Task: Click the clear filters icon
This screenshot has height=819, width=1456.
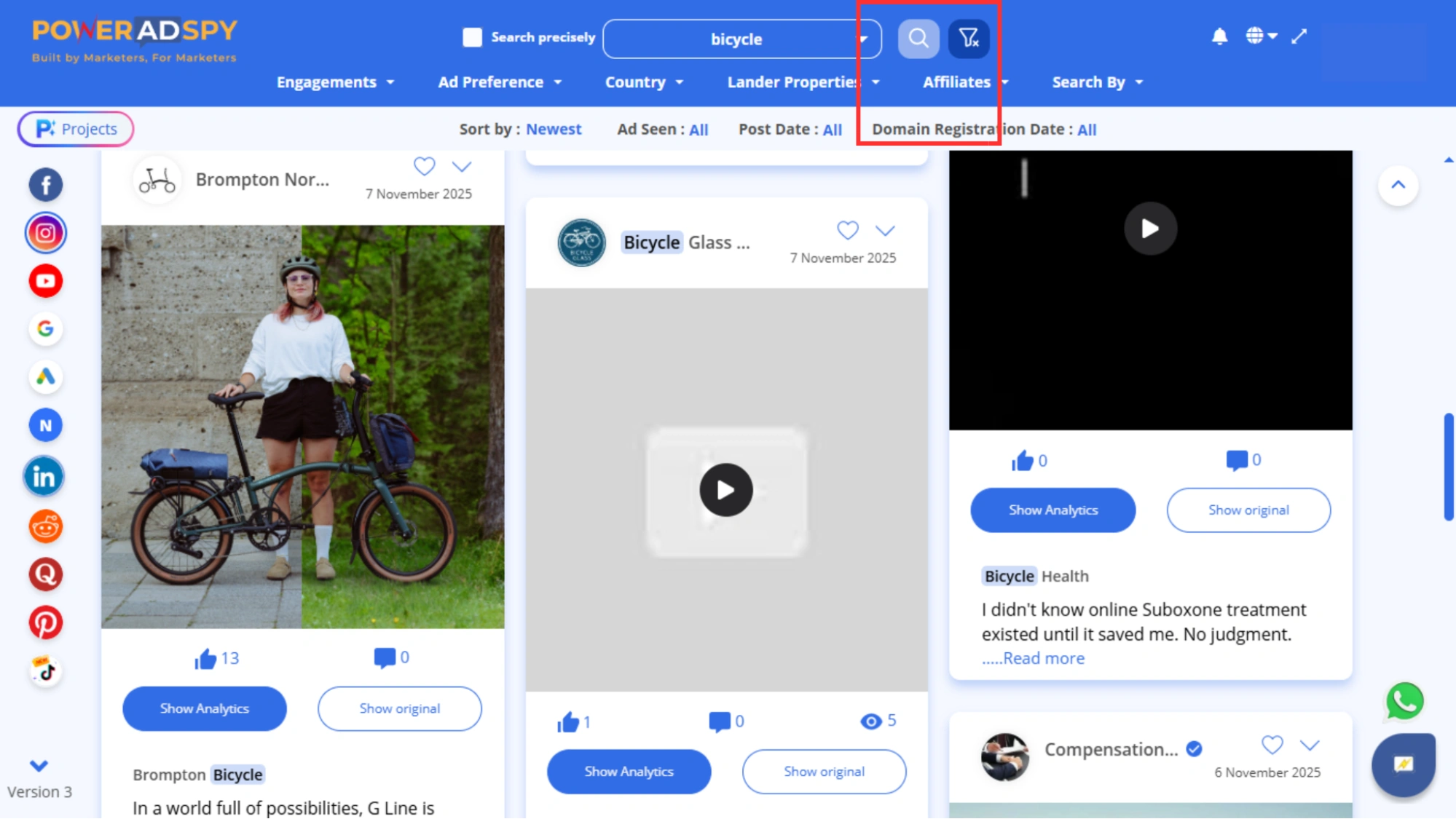Action: [x=967, y=39]
